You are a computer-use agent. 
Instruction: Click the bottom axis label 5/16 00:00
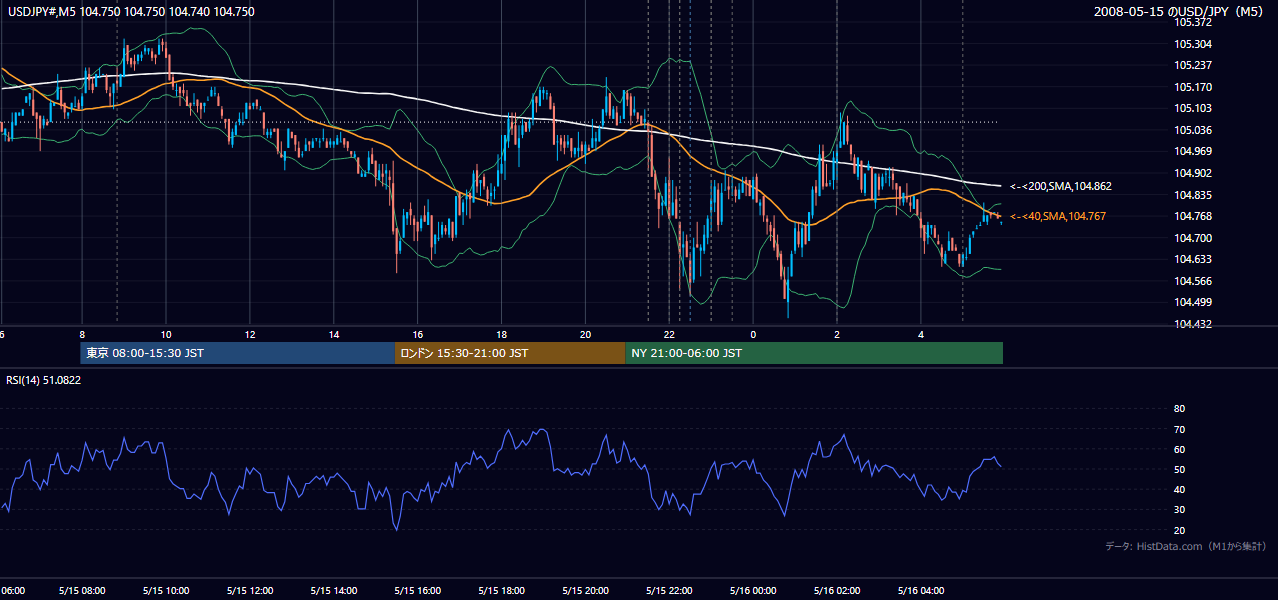point(754,590)
